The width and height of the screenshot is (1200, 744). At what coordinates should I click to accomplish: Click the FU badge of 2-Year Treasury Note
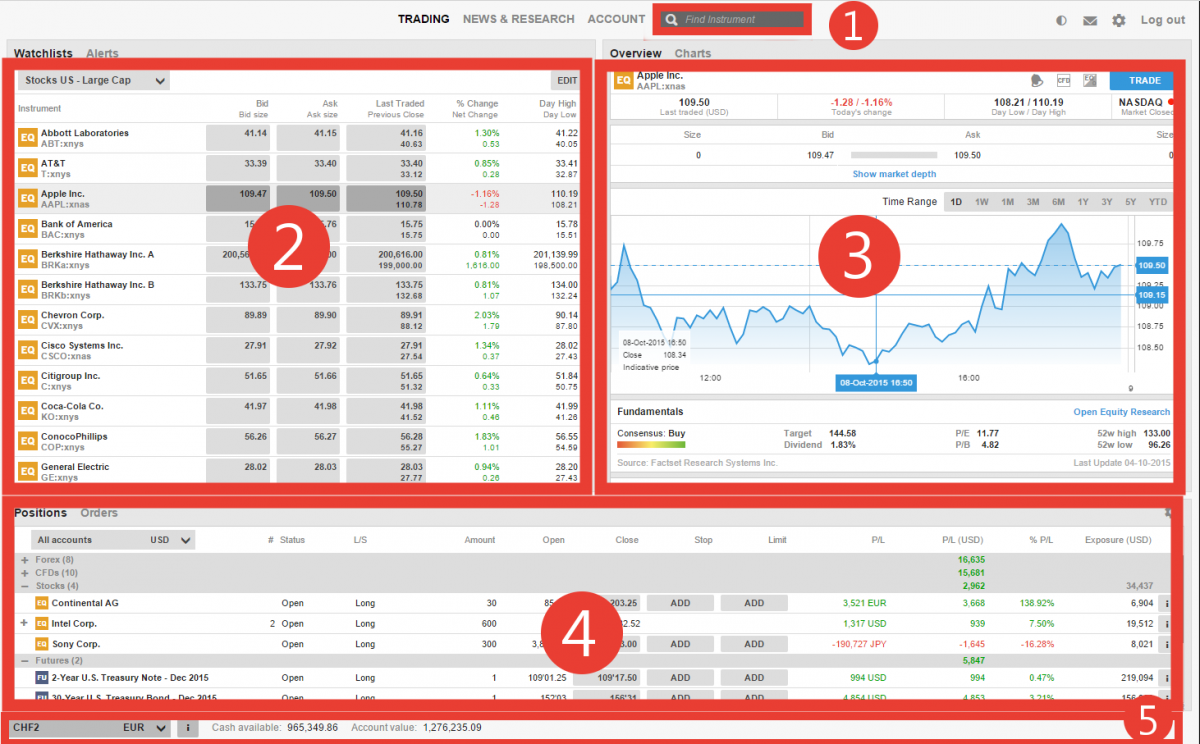41,677
